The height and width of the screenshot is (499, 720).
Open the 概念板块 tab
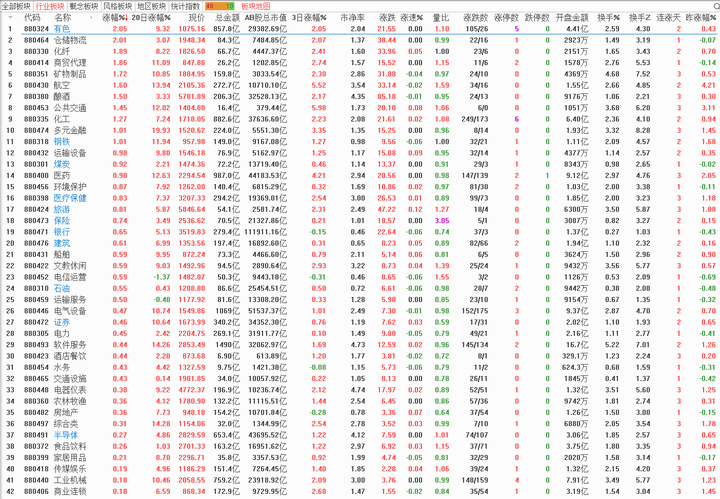point(84,6)
